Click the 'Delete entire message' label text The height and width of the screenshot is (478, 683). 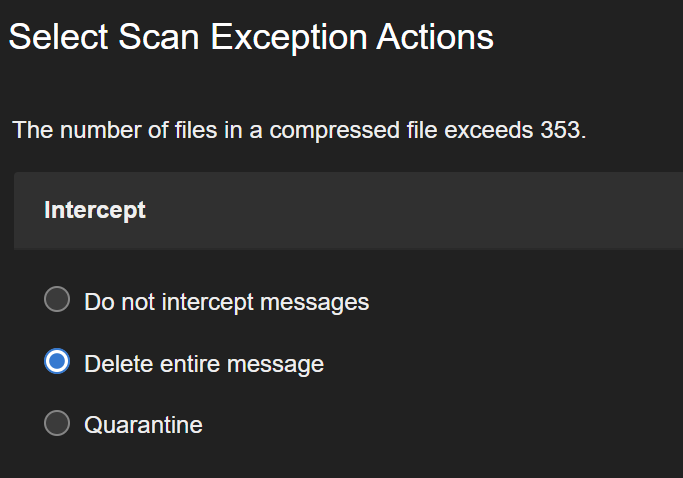pyautogui.click(x=204, y=364)
